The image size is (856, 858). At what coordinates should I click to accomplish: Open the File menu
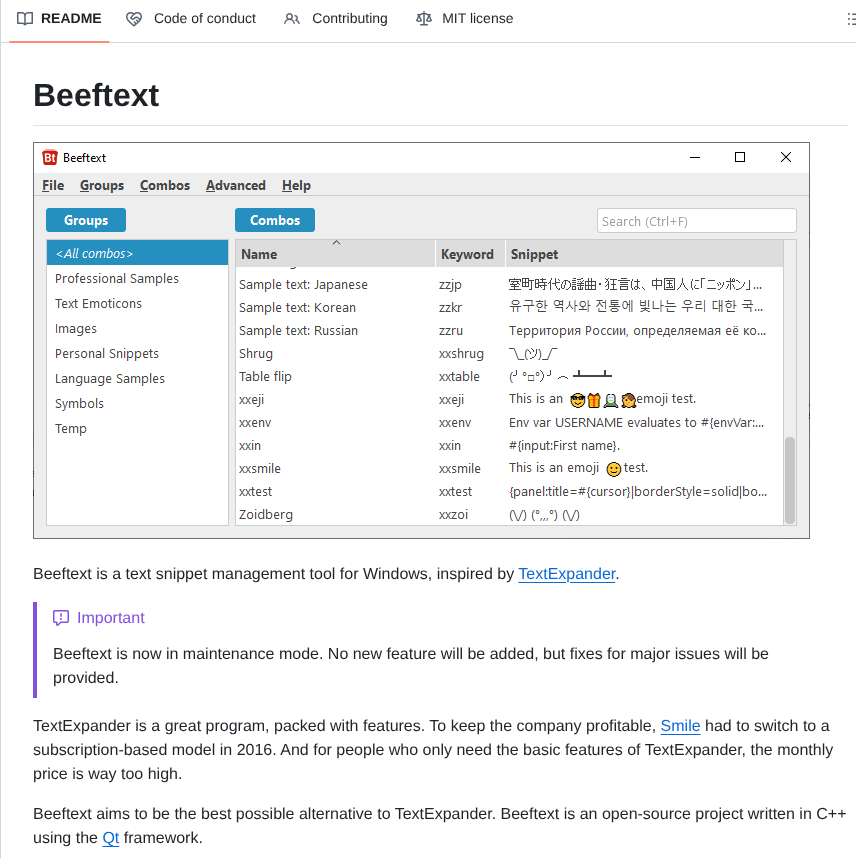(52, 185)
